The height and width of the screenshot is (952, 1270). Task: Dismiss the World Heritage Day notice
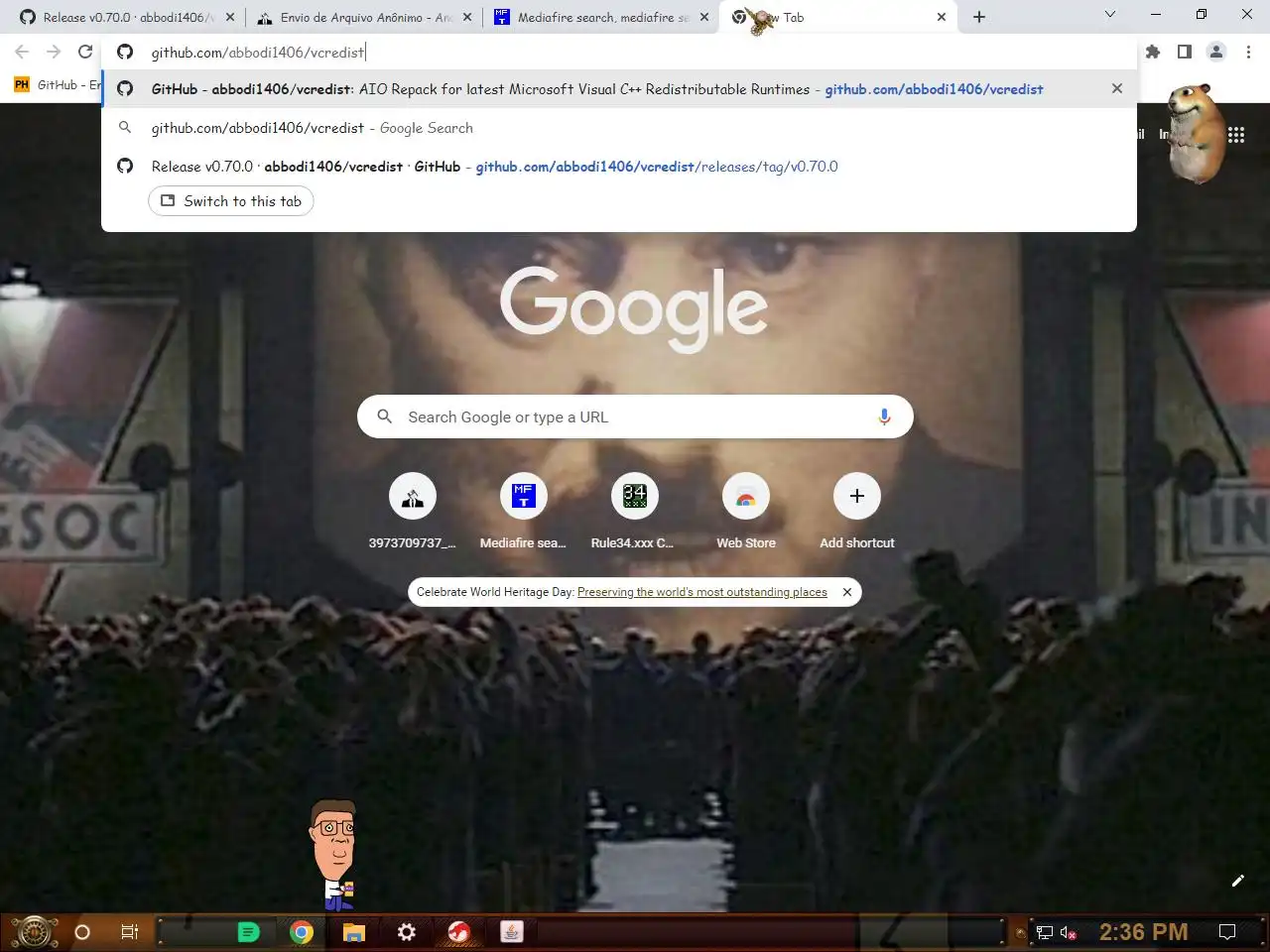click(847, 592)
